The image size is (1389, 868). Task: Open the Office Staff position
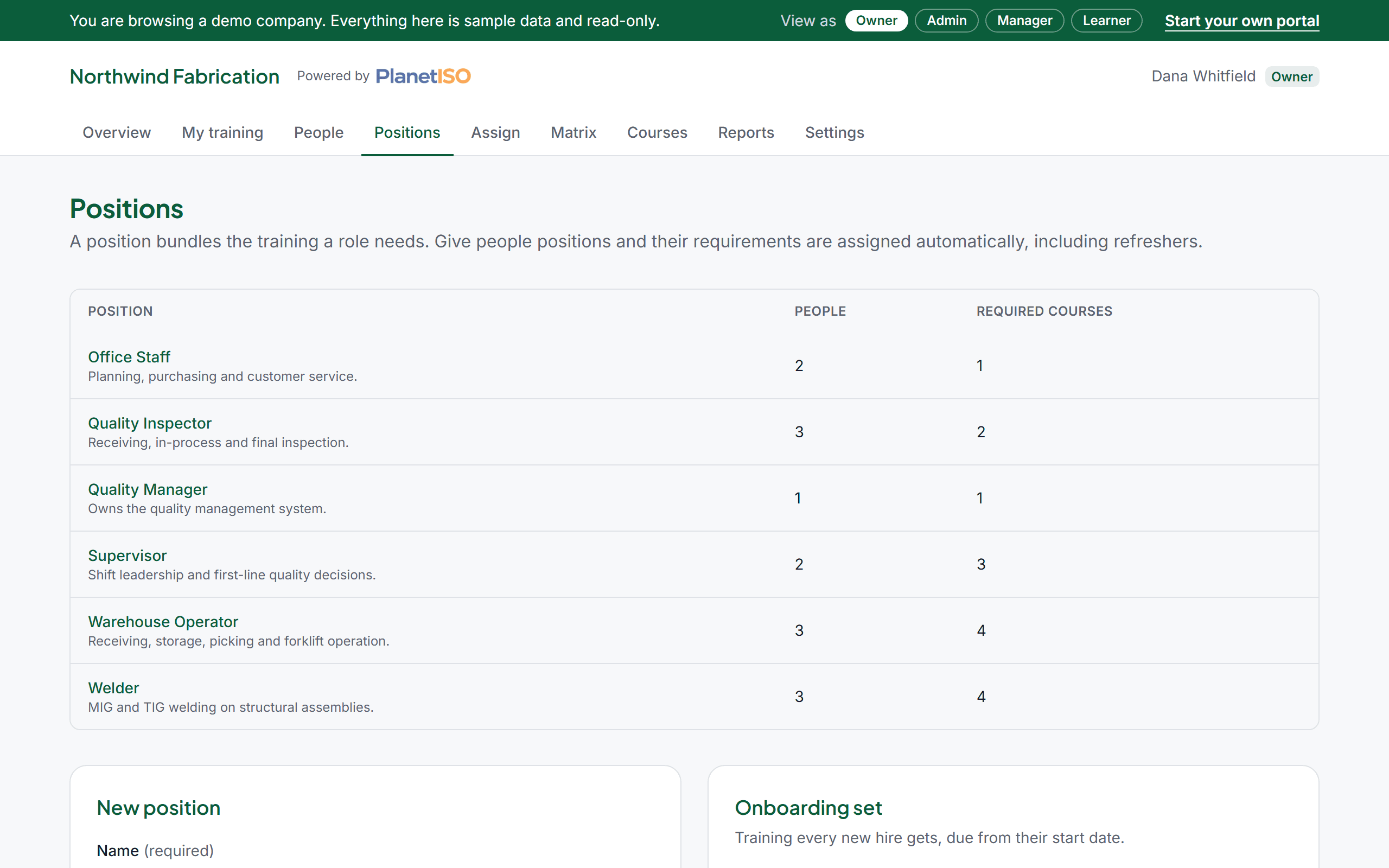coord(129,357)
